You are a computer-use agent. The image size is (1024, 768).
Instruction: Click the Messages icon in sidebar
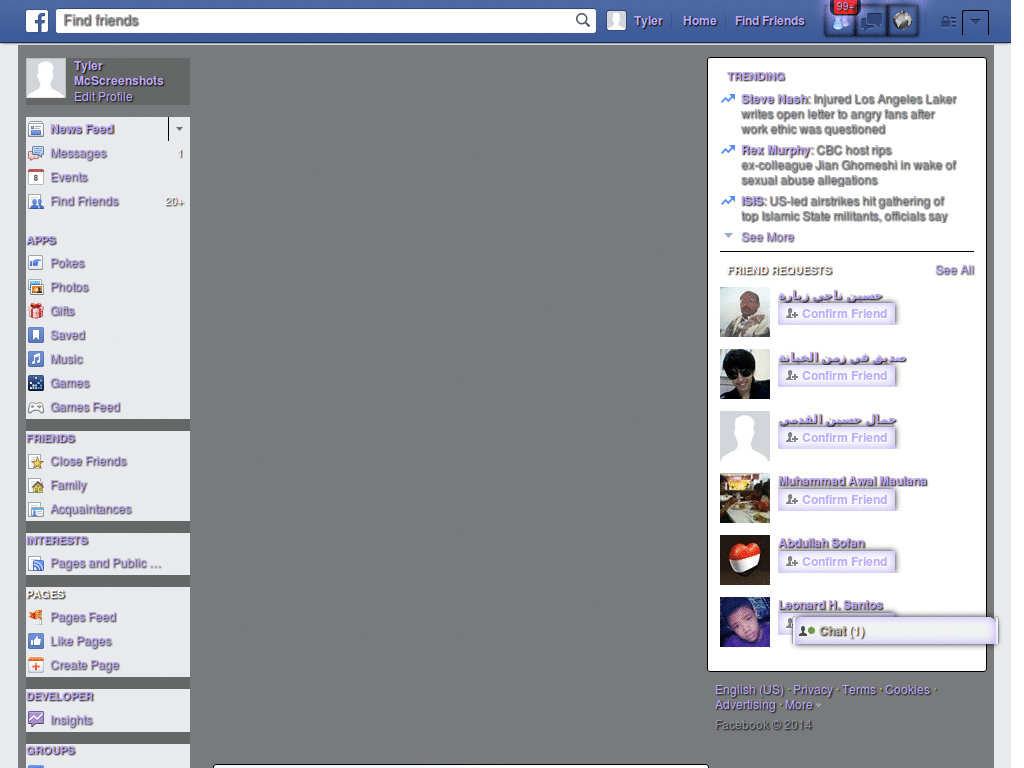(37, 153)
